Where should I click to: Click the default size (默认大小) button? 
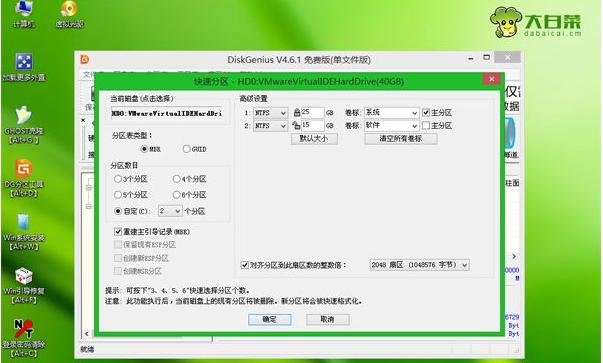(314, 138)
